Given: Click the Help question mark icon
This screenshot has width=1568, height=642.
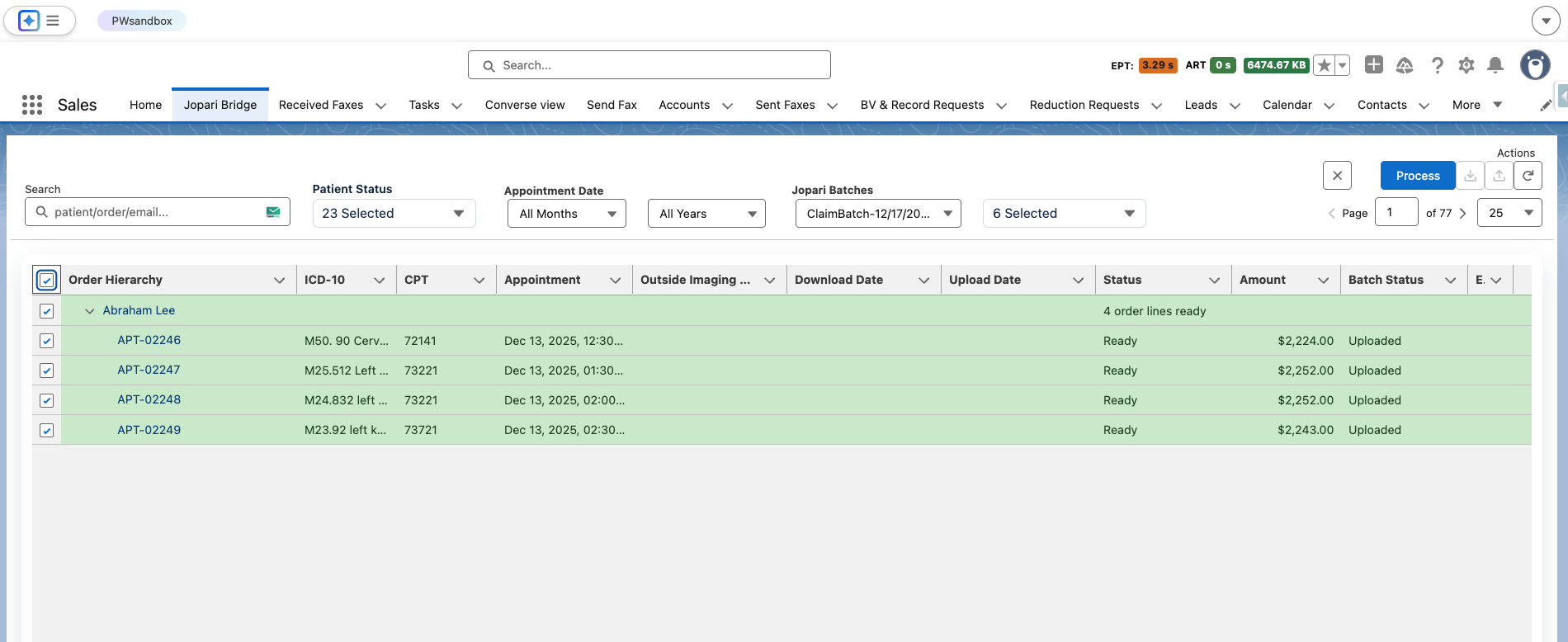Looking at the screenshot, I should click(1437, 65).
